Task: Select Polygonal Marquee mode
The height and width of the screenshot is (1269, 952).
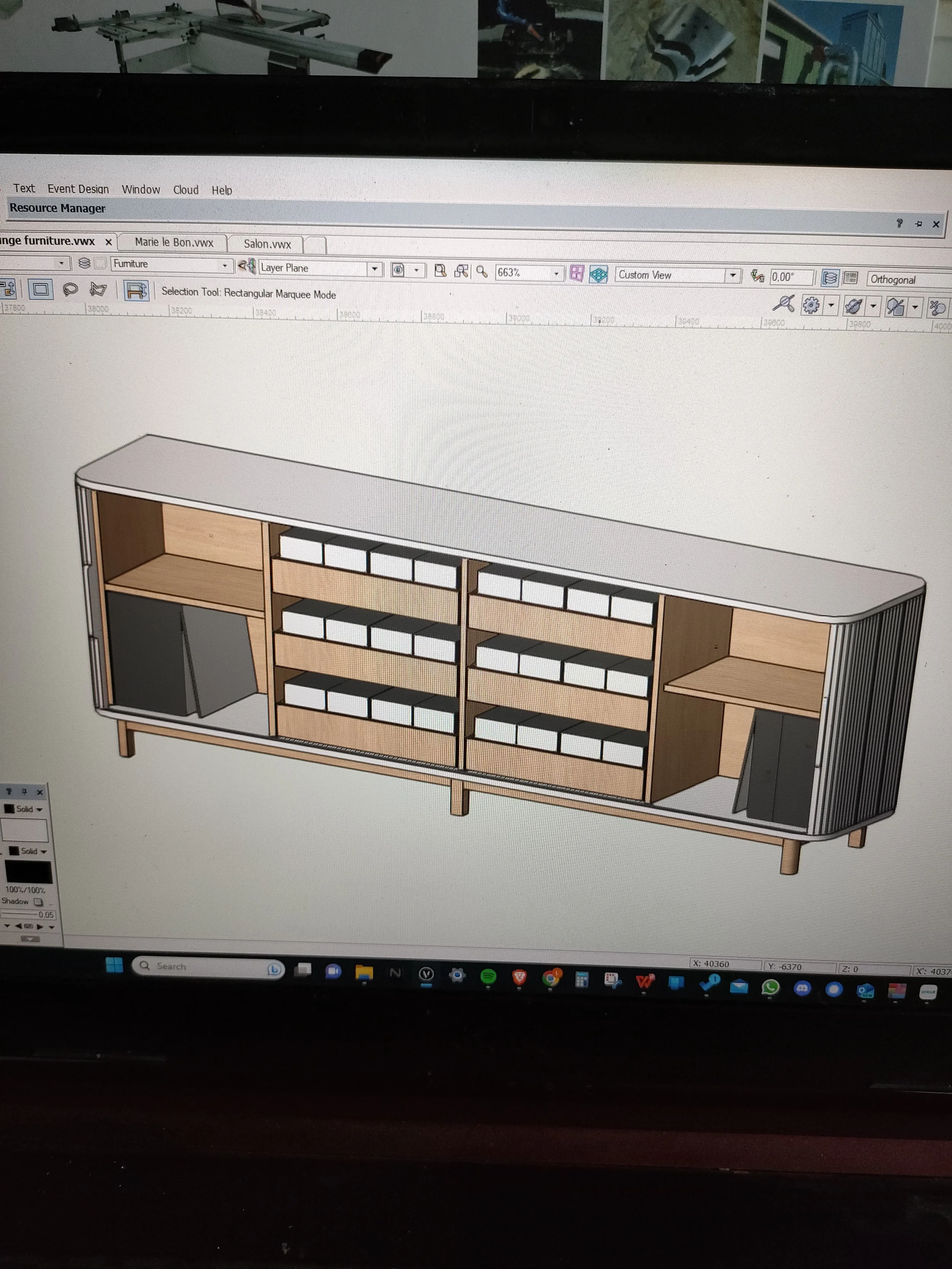Action: coord(99,290)
